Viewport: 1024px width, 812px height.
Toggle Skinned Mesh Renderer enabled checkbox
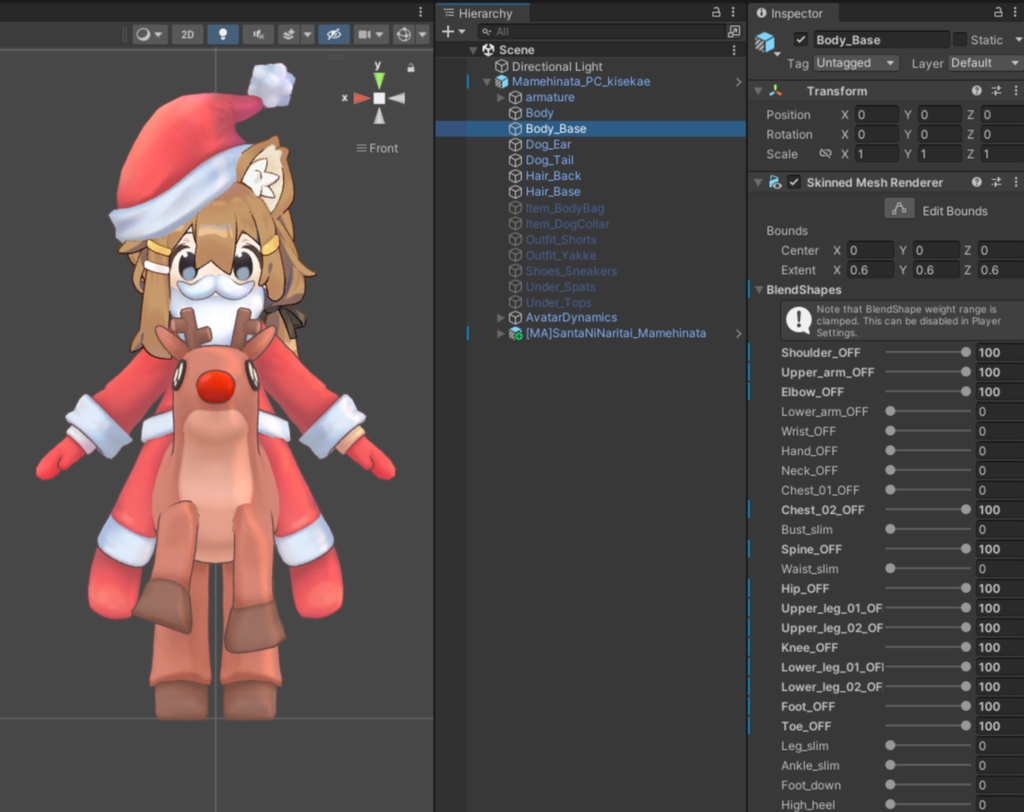pos(793,182)
